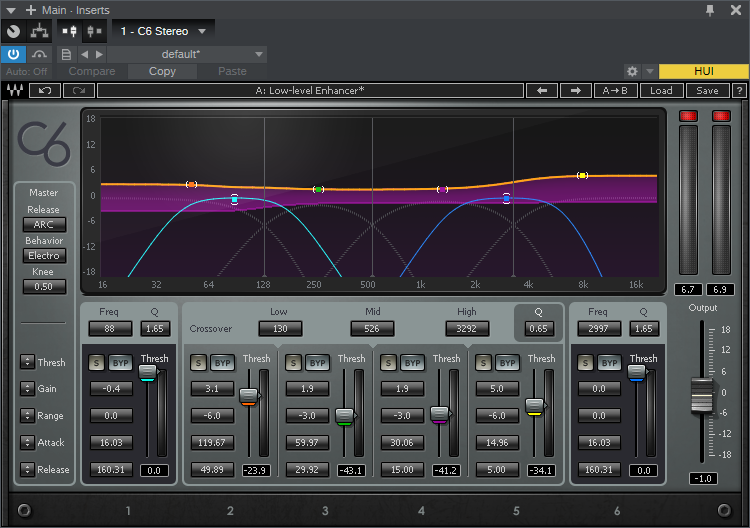Open the preset file document icon
Viewport: 750px width, 528px height.
pyautogui.click(x=66, y=54)
